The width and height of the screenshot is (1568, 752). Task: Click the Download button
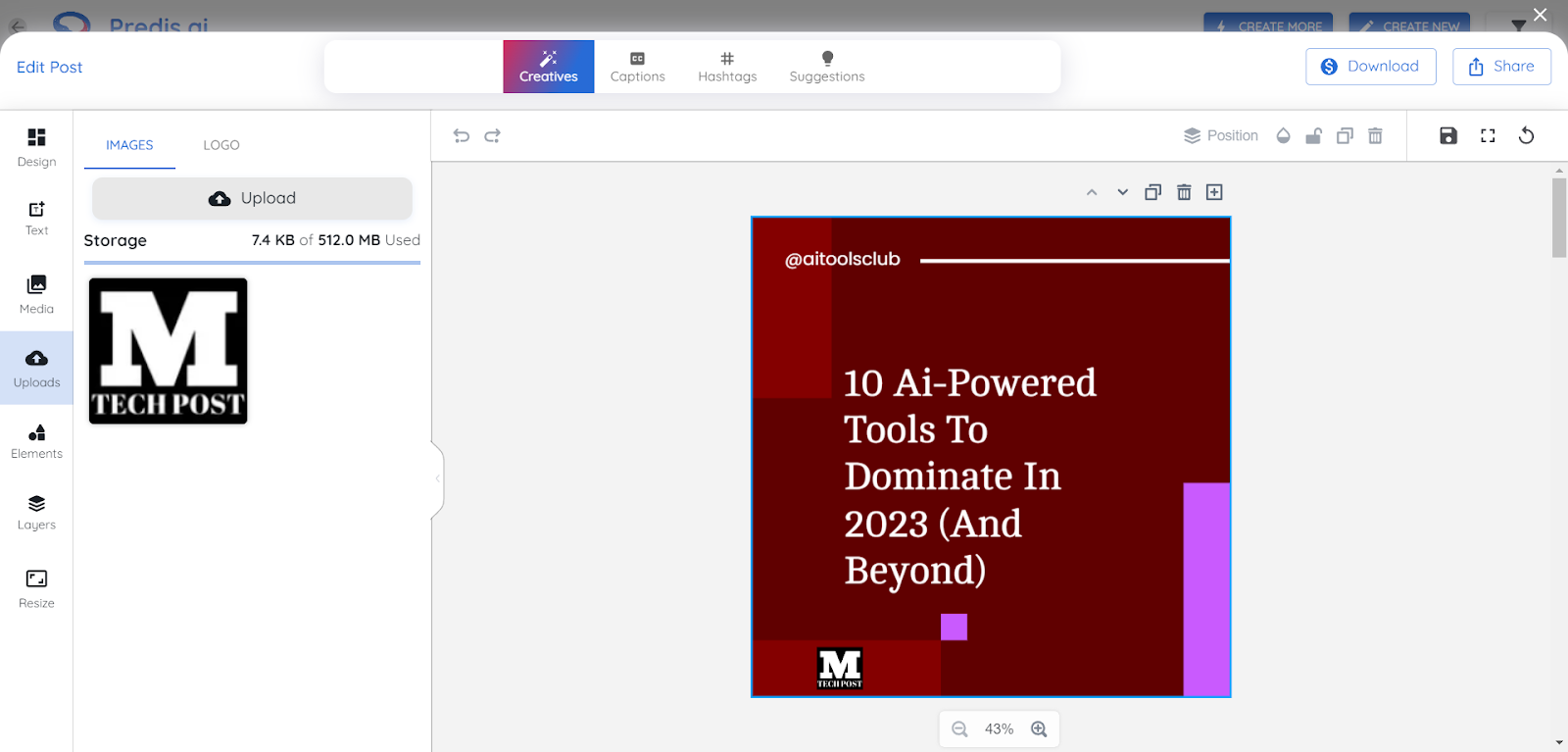[1370, 67]
